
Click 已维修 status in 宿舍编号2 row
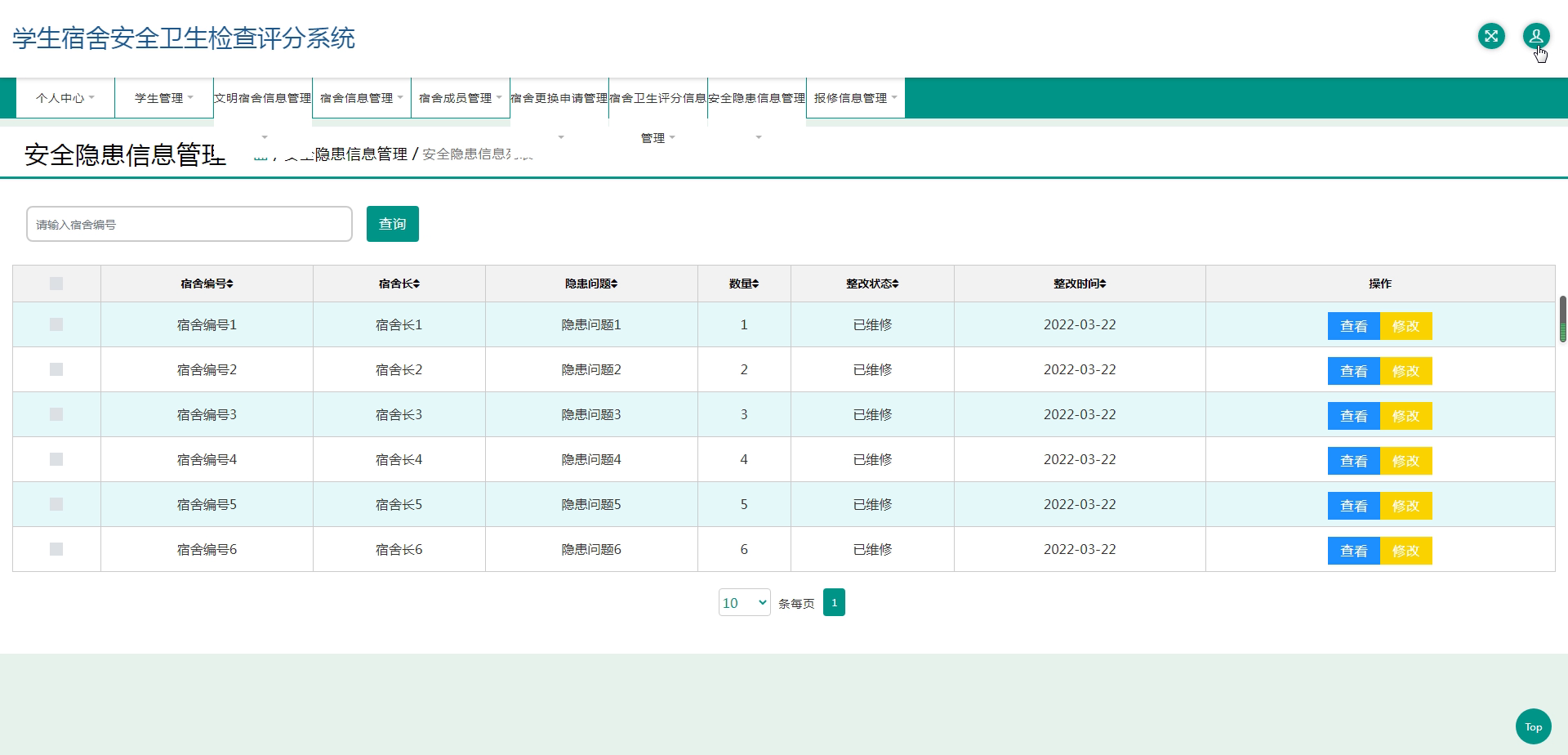point(872,369)
